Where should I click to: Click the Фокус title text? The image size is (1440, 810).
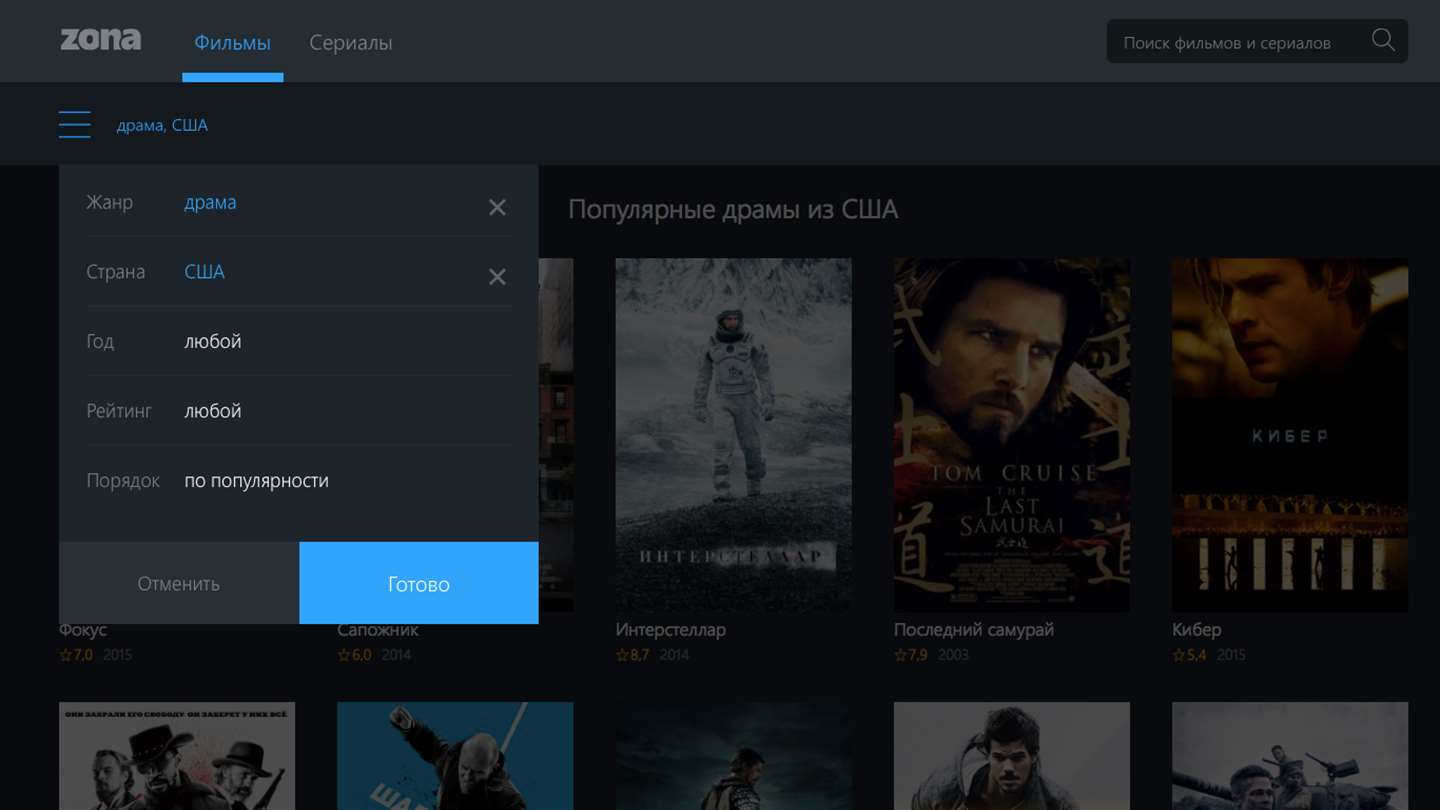pyautogui.click(x=83, y=631)
